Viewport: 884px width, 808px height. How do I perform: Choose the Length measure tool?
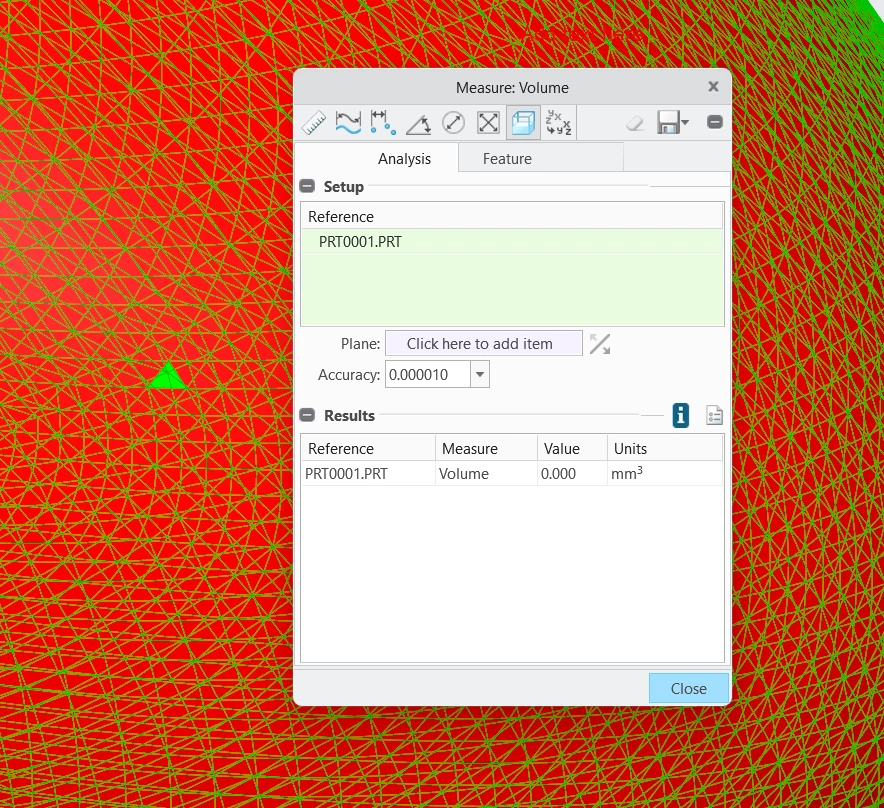348,122
